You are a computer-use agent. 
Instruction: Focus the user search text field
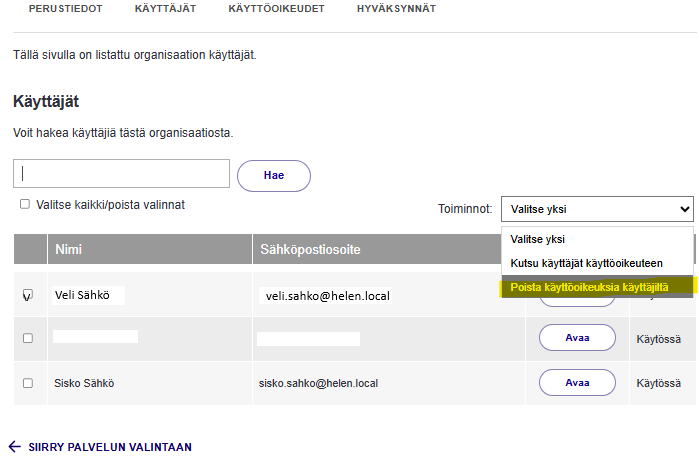pos(122,174)
